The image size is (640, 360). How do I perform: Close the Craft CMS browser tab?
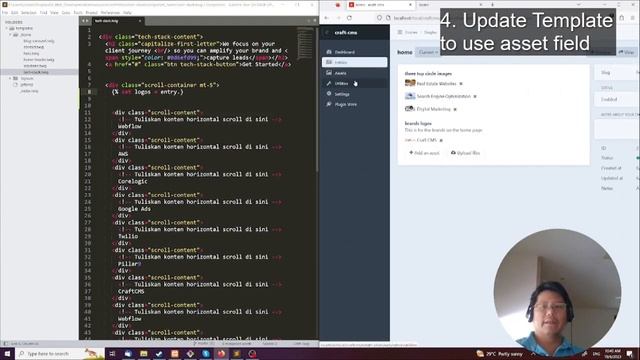point(410,4)
